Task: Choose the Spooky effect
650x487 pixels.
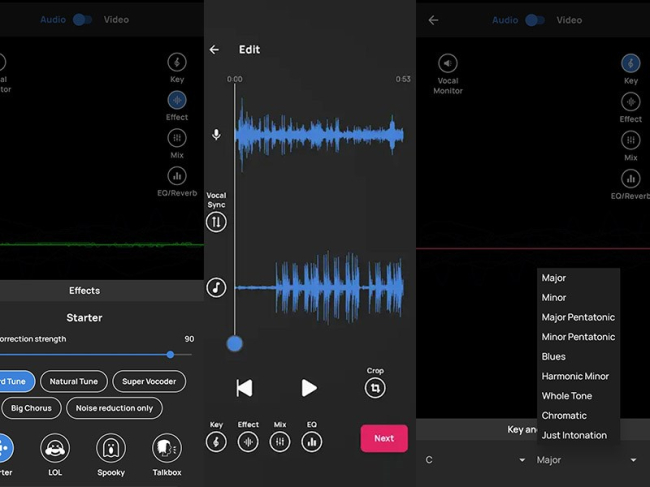Action: pyautogui.click(x=111, y=448)
